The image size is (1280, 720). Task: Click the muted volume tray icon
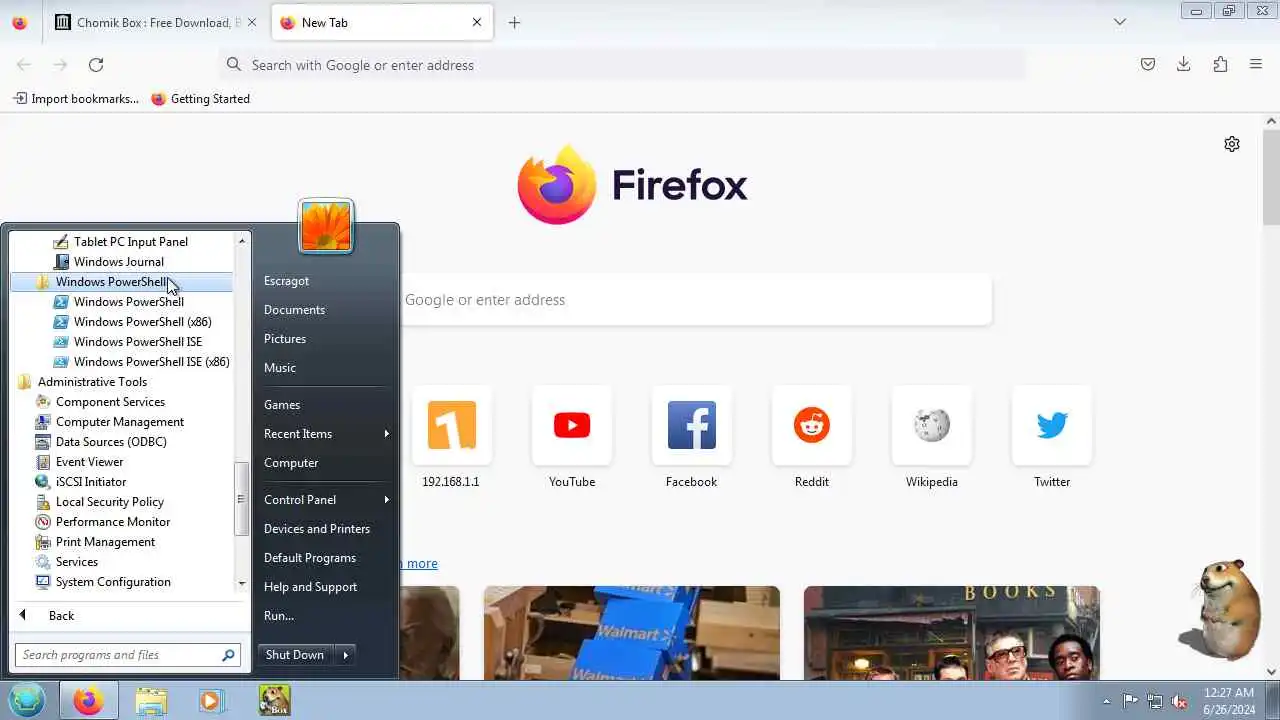pyautogui.click(x=1179, y=701)
